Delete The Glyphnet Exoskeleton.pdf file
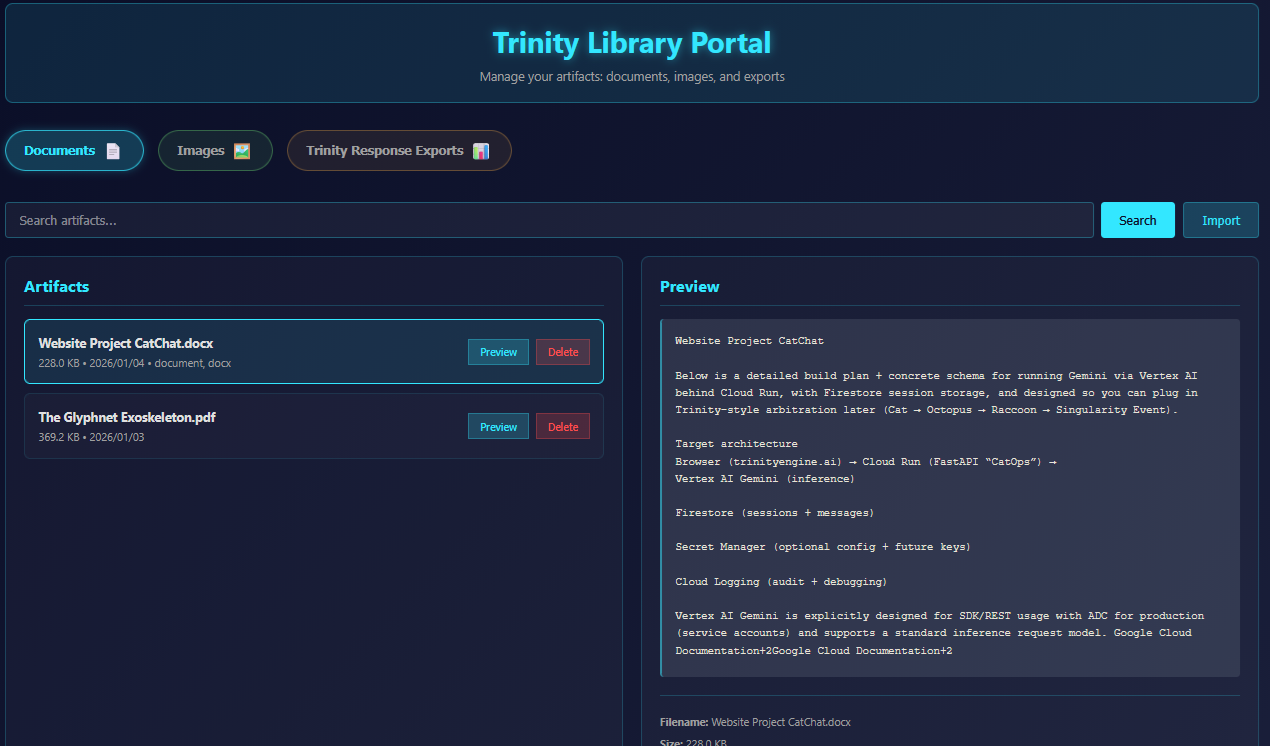The width and height of the screenshot is (1270, 746). (x=562, y=426)
